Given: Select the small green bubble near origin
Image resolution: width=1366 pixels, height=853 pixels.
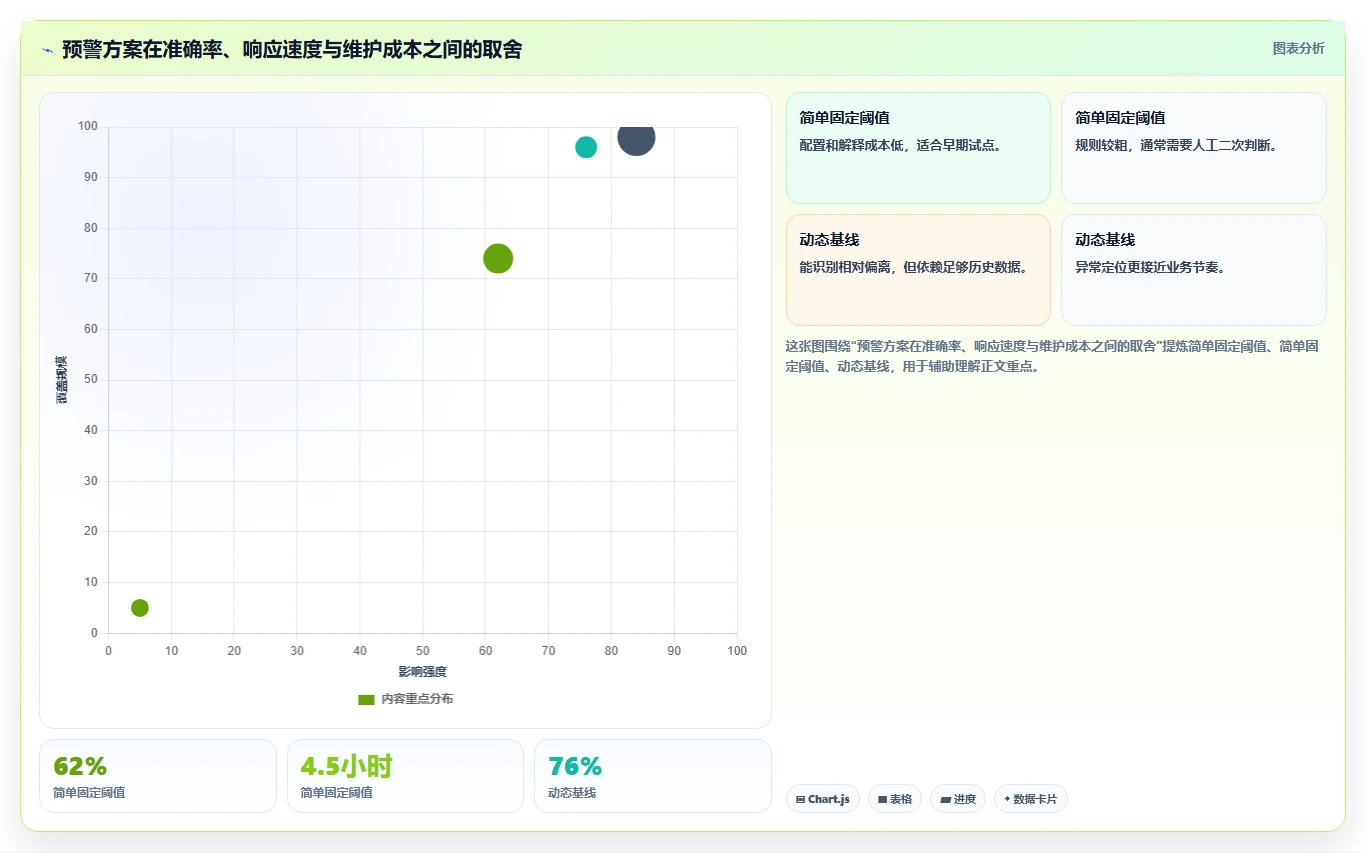Looking at the screenshot, I should click(x=140, y=608).
